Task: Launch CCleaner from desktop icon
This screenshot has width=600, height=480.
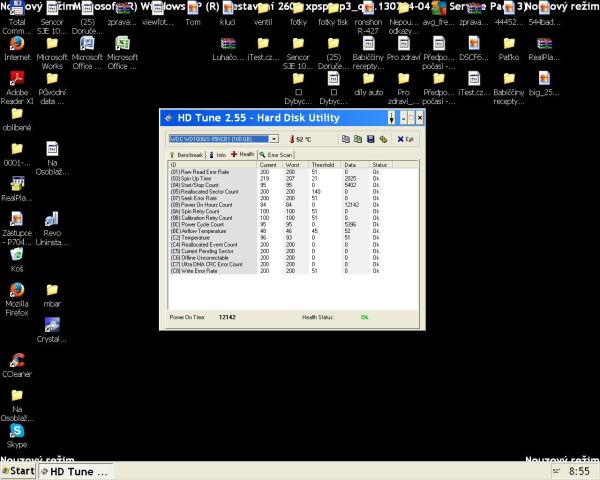Action: (17, 366)
